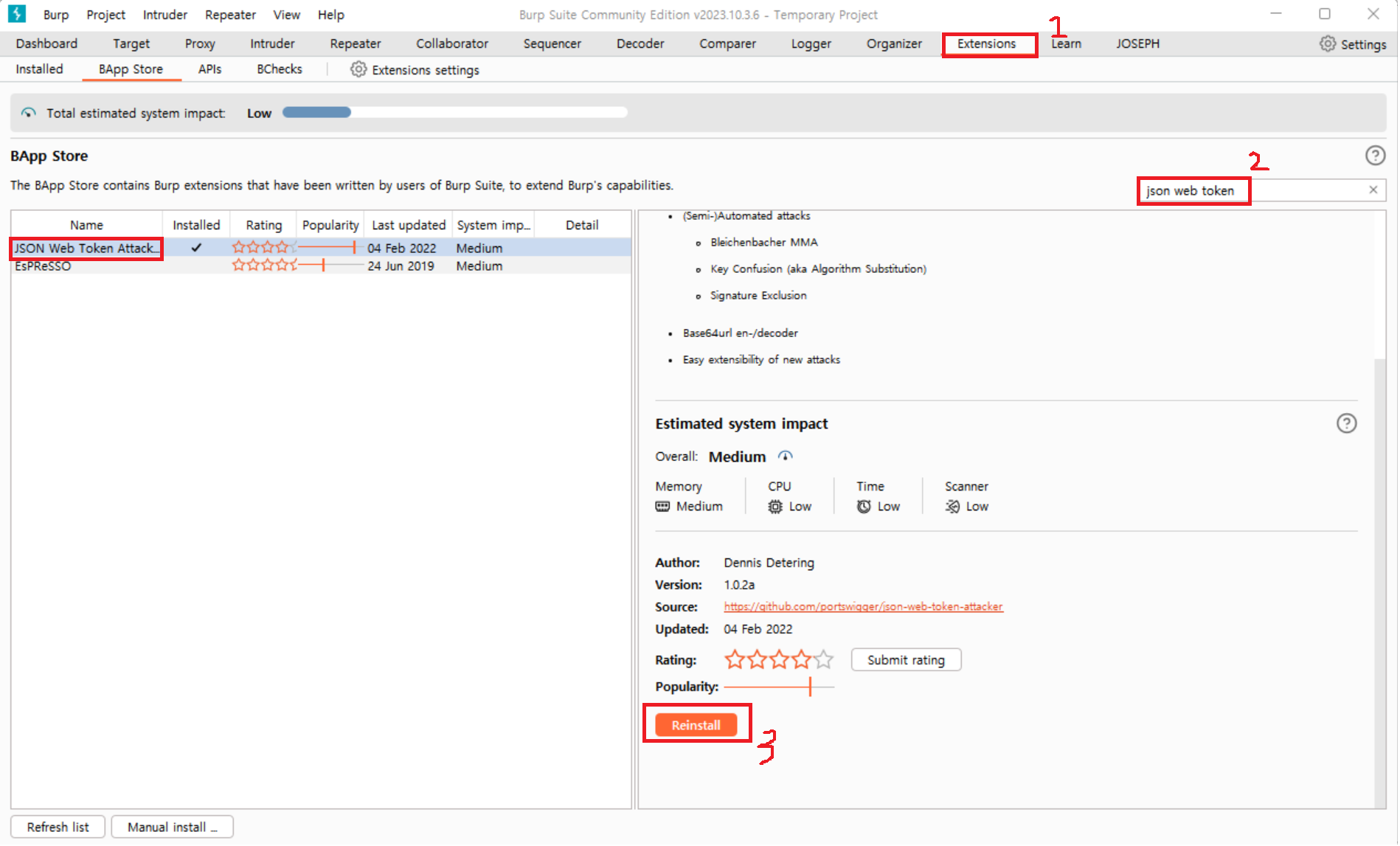1400x846 pixels.
Task: Sort the list by Name column
Action: click(86, 225)
